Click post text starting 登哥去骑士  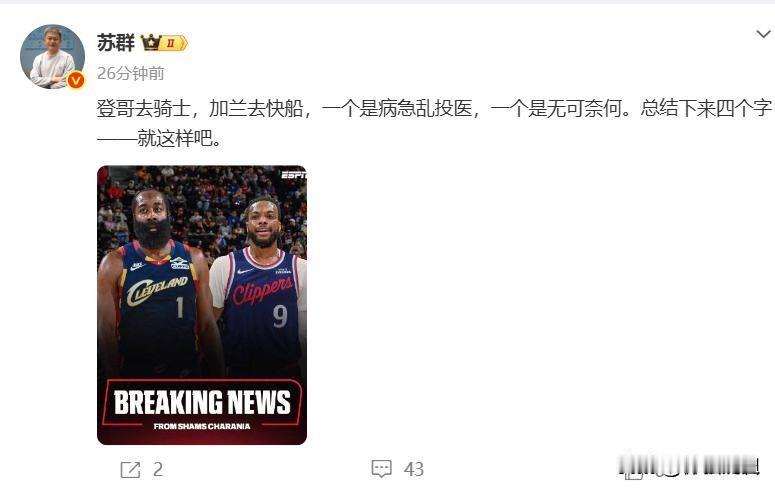434,108
